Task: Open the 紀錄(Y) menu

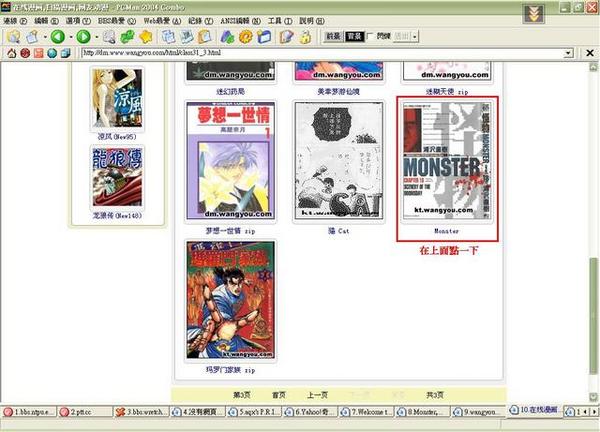Action: point(201,21)
